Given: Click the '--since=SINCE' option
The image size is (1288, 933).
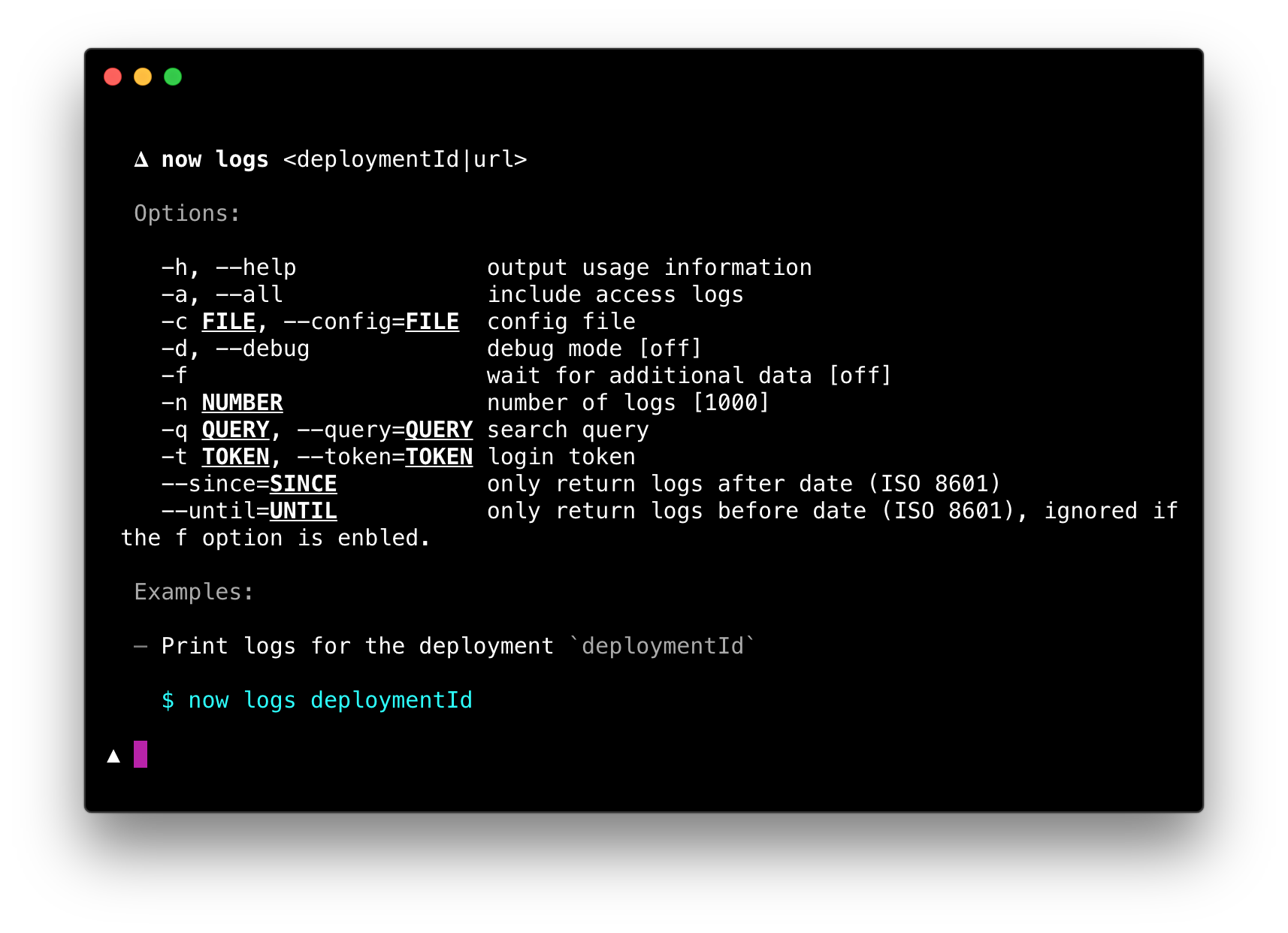Looking at the screenshot, I should pos(249,484).
